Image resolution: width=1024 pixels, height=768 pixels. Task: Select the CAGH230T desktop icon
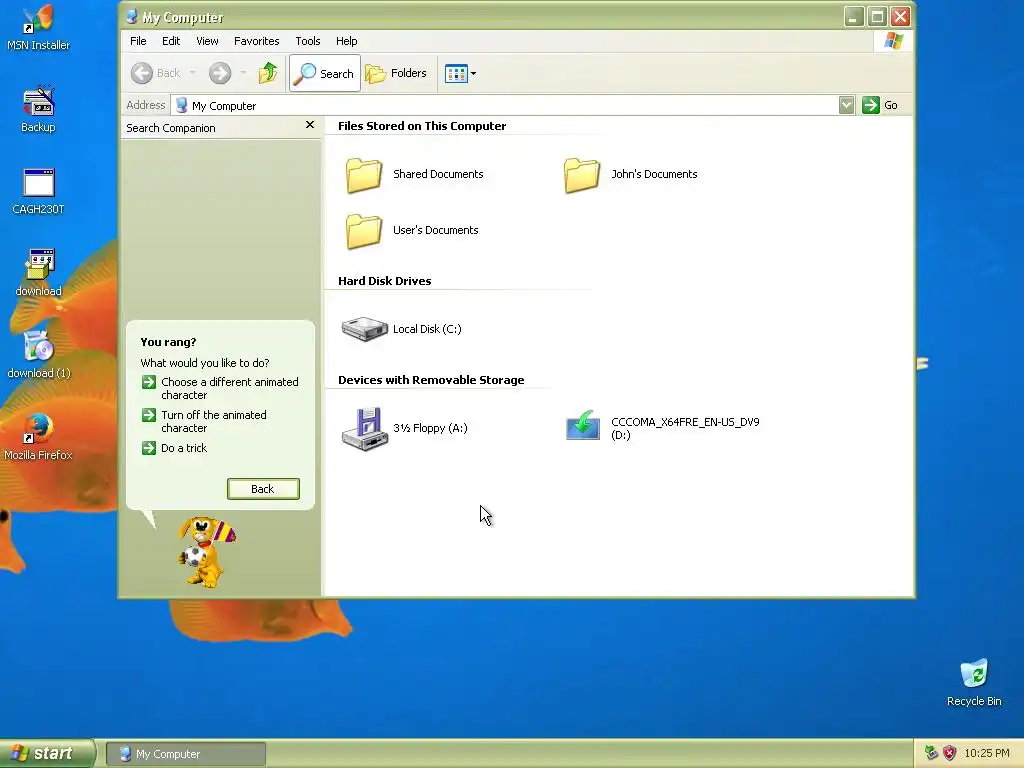38,191
